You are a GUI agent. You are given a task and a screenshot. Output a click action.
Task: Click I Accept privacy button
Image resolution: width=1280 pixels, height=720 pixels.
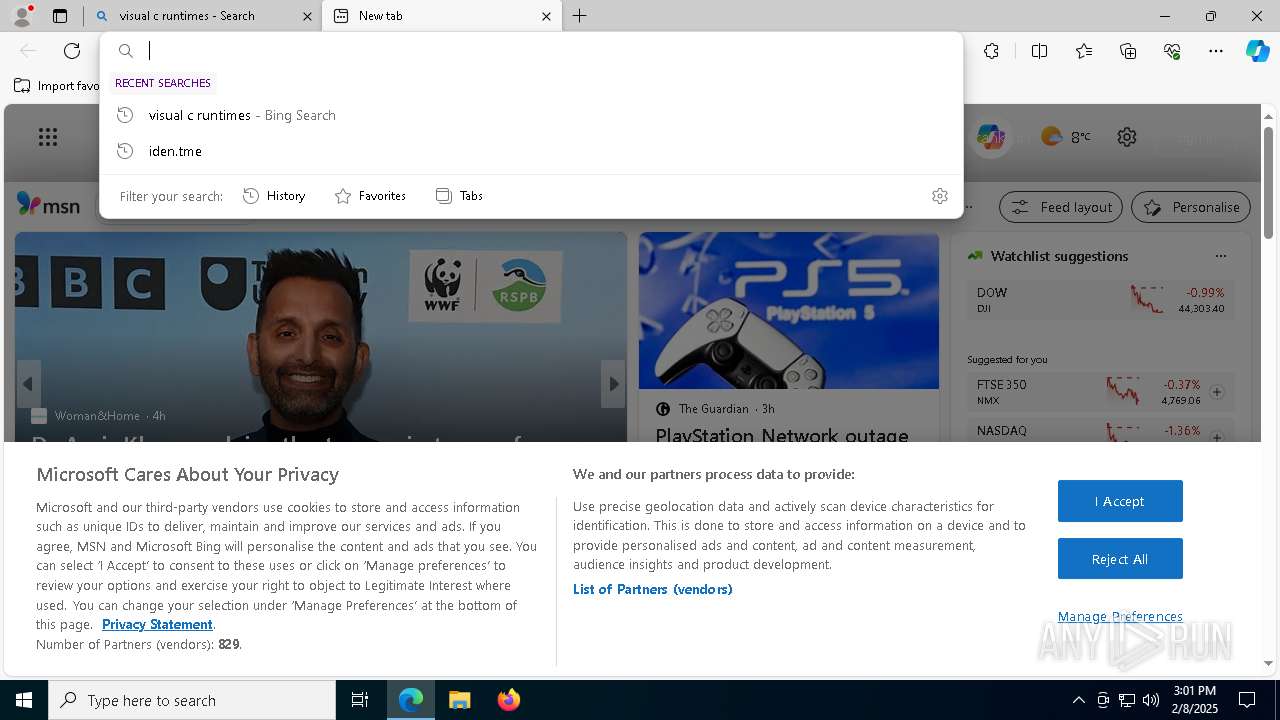pos(1120,501)
